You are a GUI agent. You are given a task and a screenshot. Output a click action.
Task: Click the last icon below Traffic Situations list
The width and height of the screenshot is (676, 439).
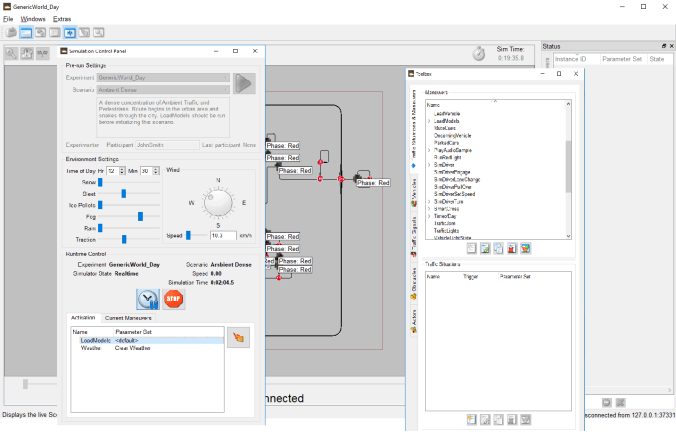pos(526,420)
